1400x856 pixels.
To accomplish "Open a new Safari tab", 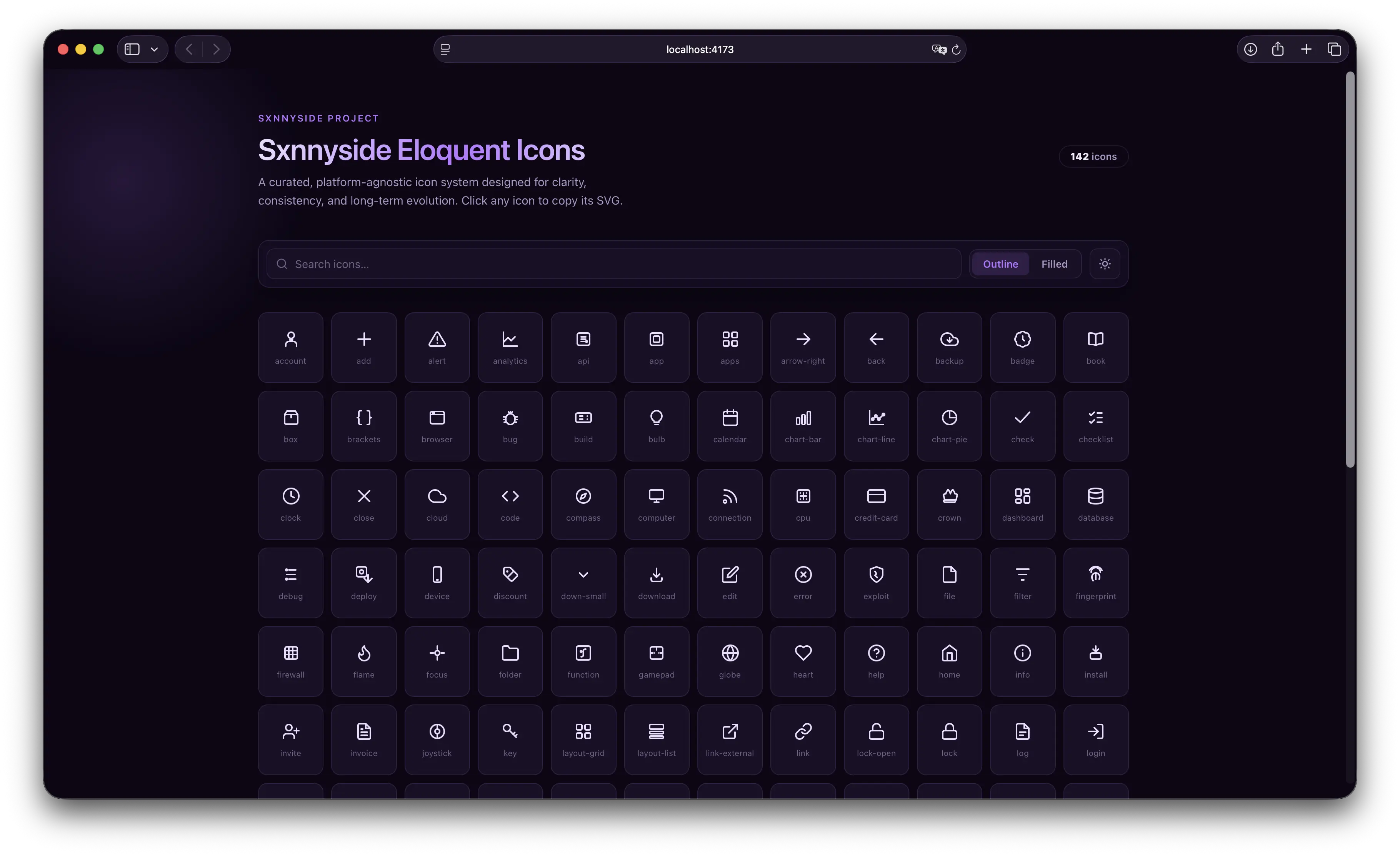I will pyautogui.click(x=1306, y=50).
